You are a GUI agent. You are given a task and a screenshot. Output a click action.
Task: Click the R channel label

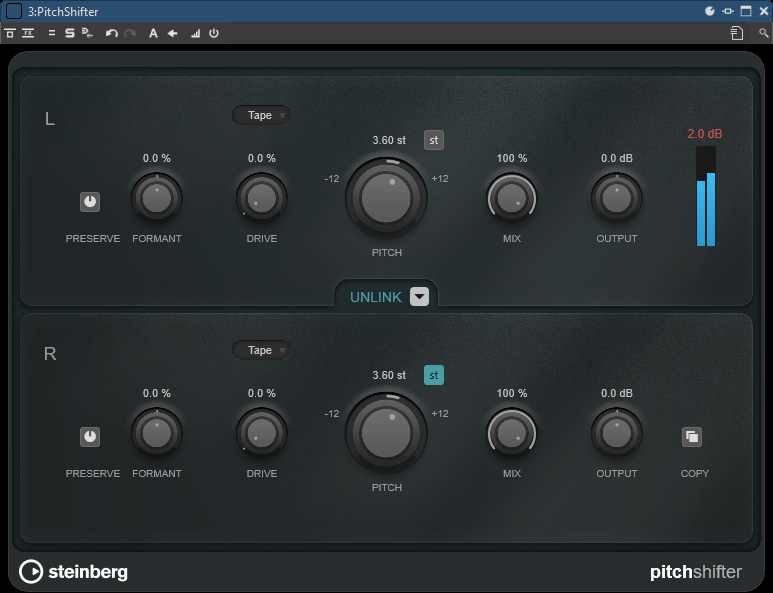click(x=50, y=354)
